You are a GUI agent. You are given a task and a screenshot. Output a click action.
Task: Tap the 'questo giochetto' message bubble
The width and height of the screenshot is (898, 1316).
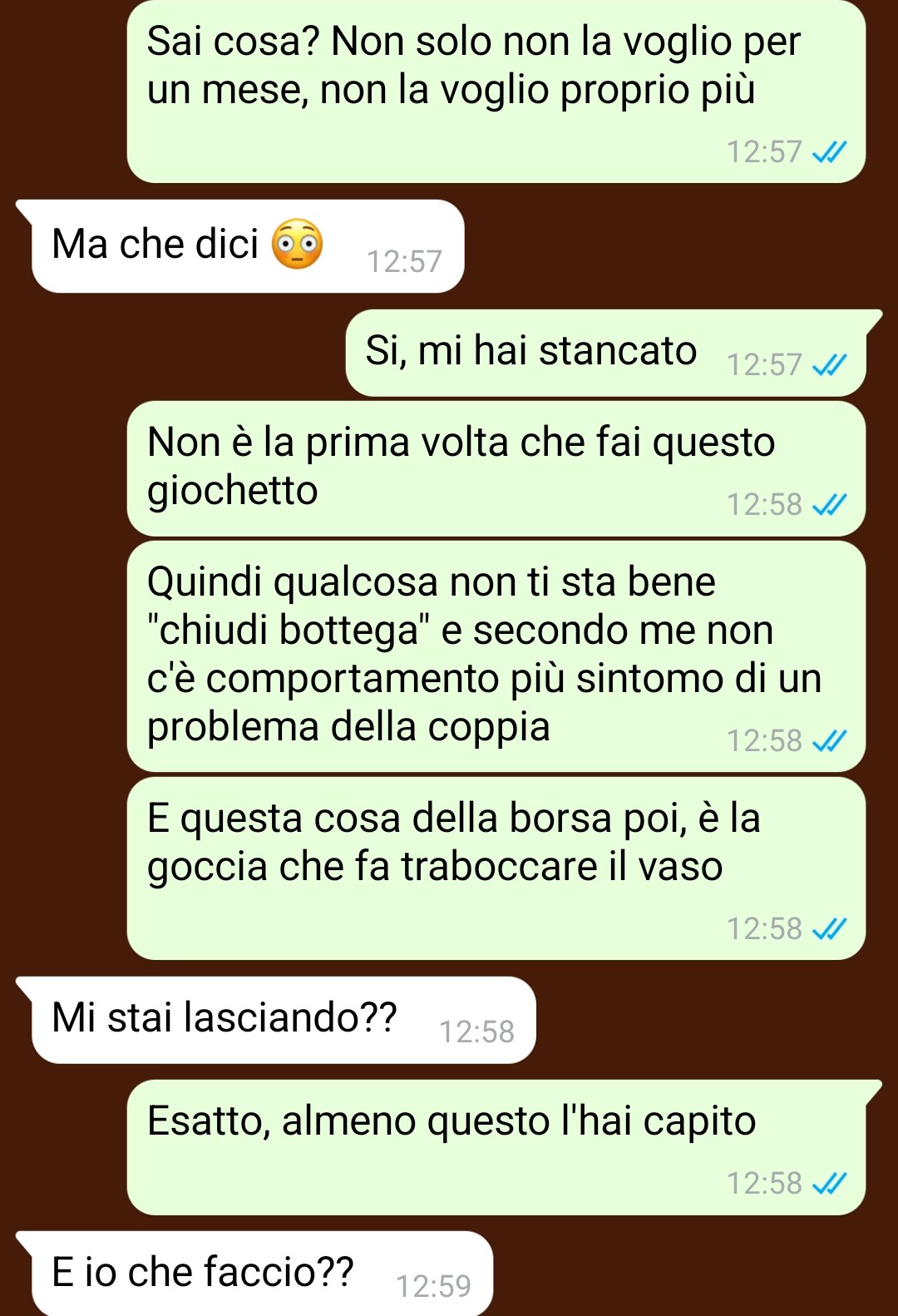pos(496,468)
